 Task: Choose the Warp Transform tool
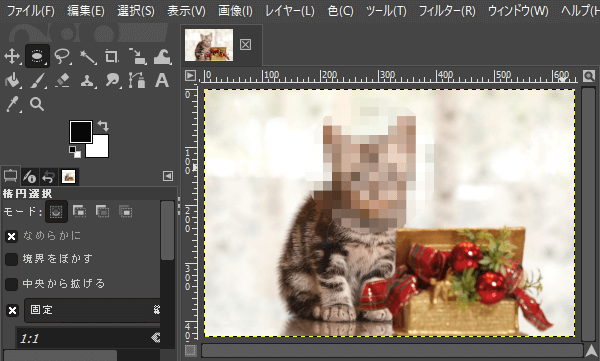point(162,56)
